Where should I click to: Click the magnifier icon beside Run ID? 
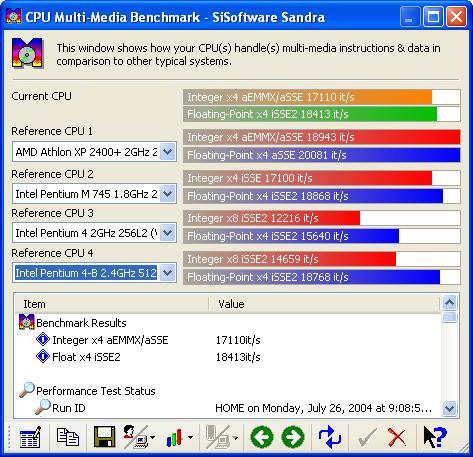(x=43, y=407)
